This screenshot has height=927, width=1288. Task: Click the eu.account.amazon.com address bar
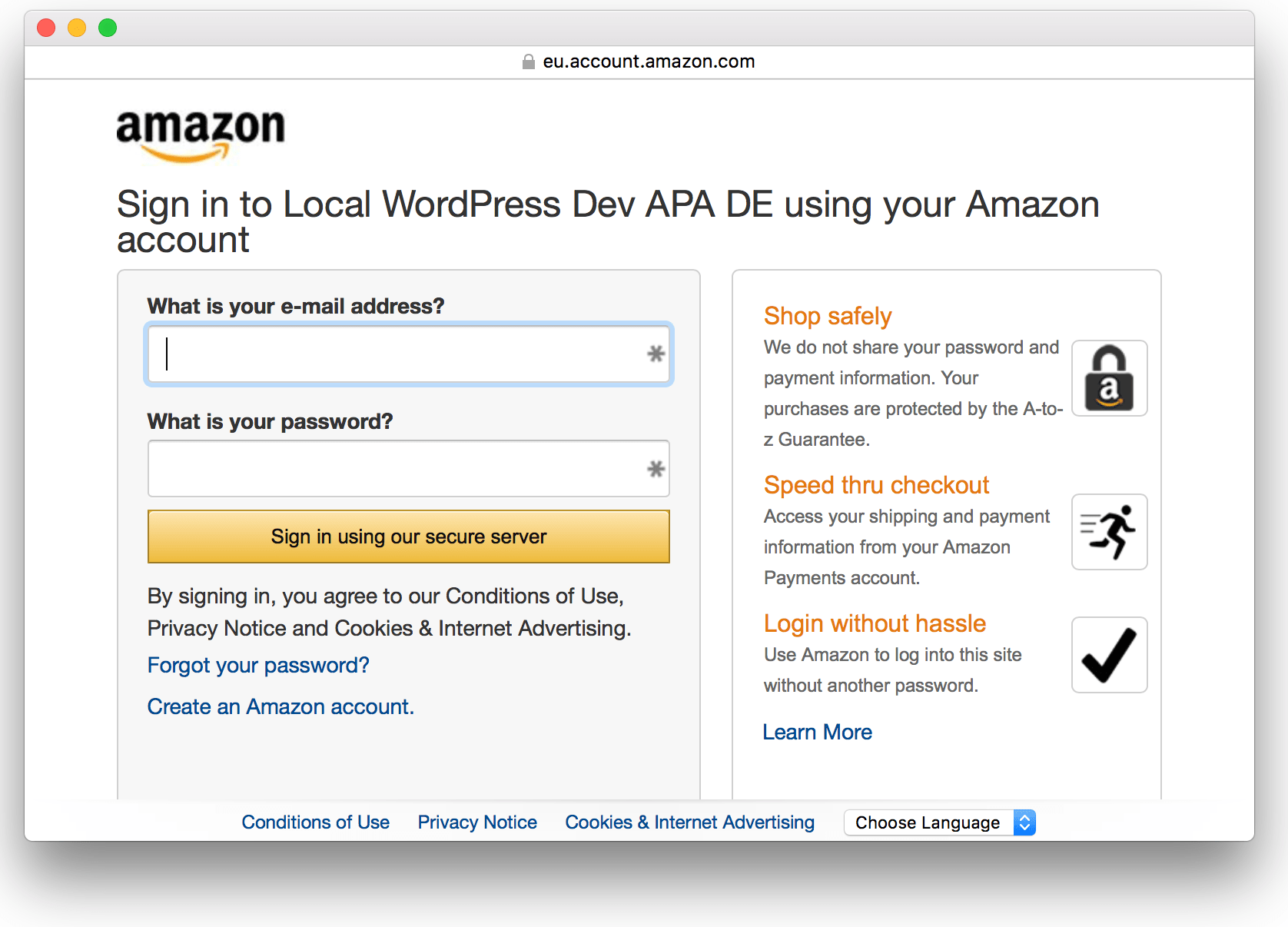point(648,61)
